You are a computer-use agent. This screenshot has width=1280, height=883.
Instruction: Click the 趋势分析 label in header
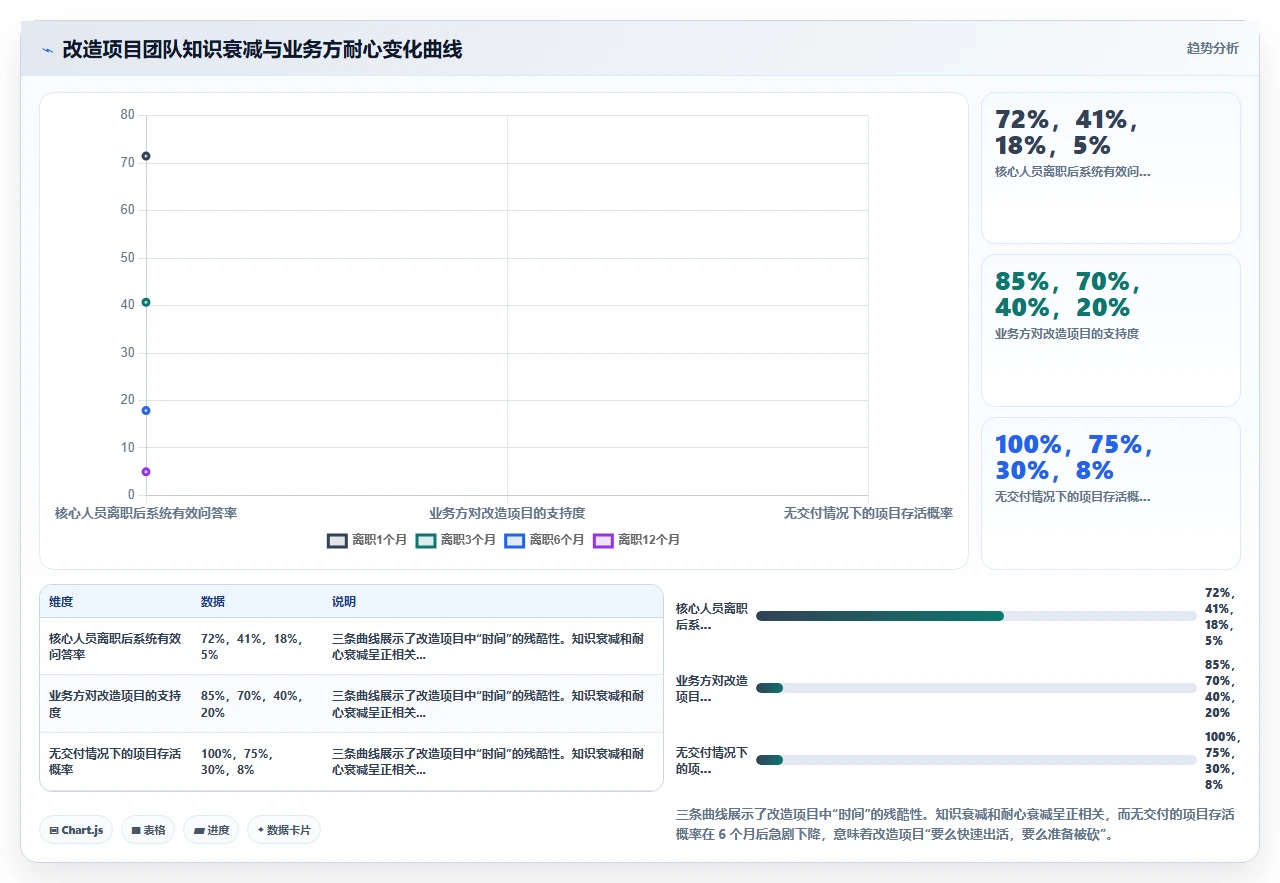[1212, 49]
